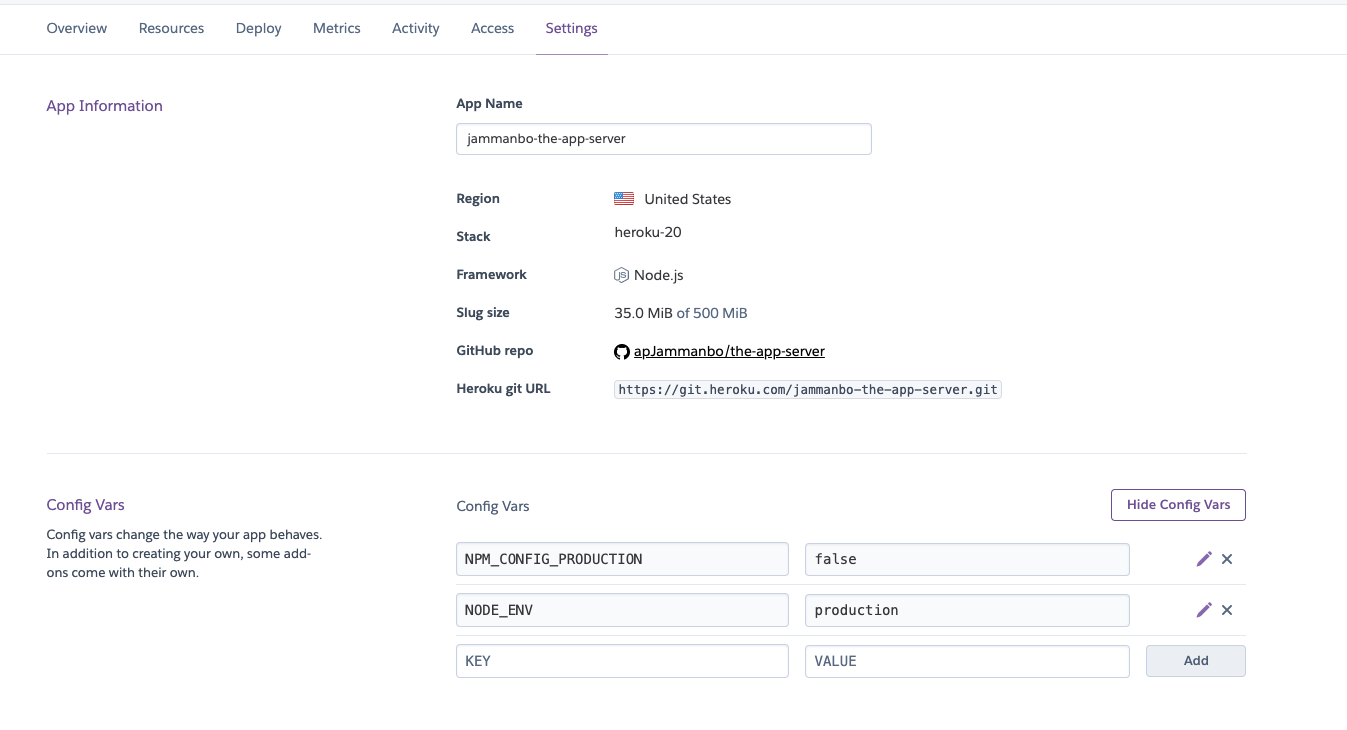
Task: Click the '35.0 MiB of 500 MiB' slug size
Action: (681, 313)
